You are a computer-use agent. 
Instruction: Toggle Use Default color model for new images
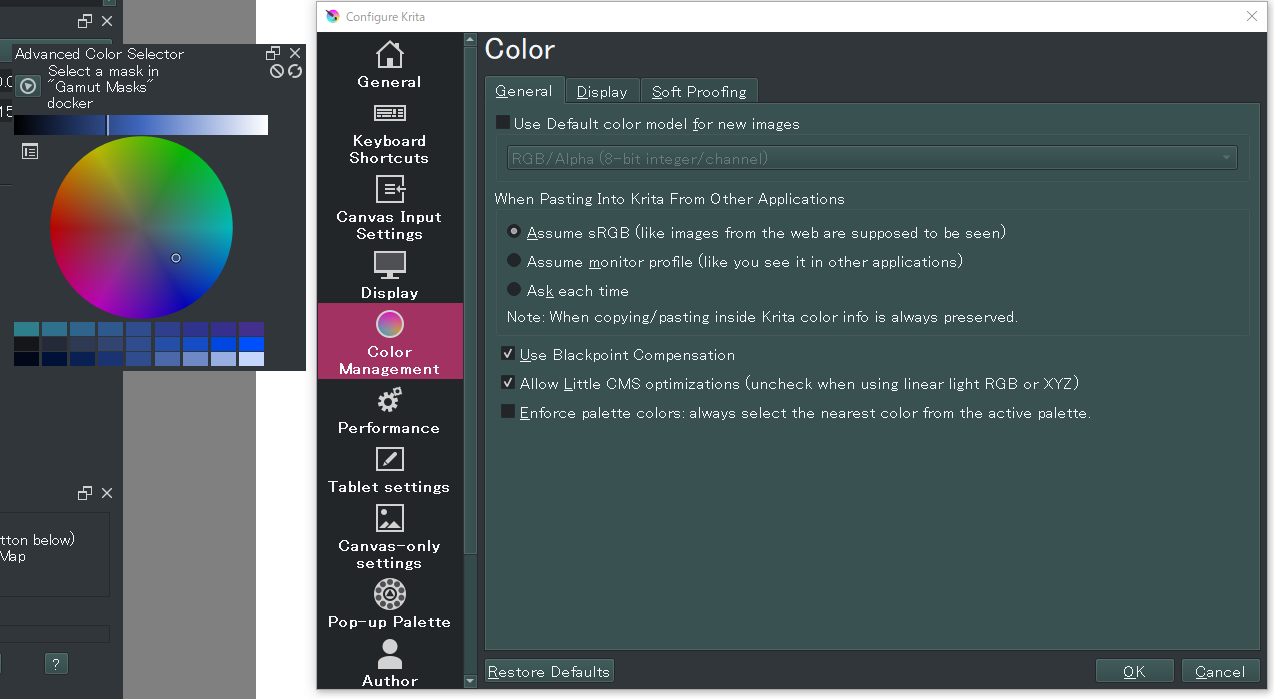(648, 124)
